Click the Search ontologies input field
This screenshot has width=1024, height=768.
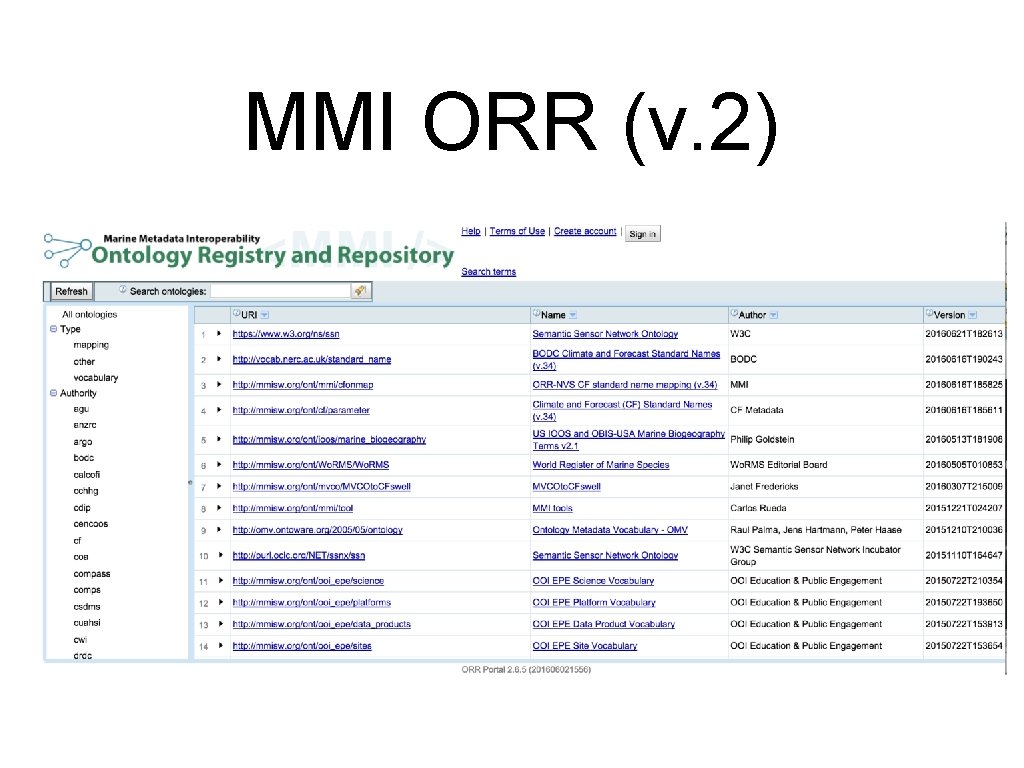coord(281,291)
